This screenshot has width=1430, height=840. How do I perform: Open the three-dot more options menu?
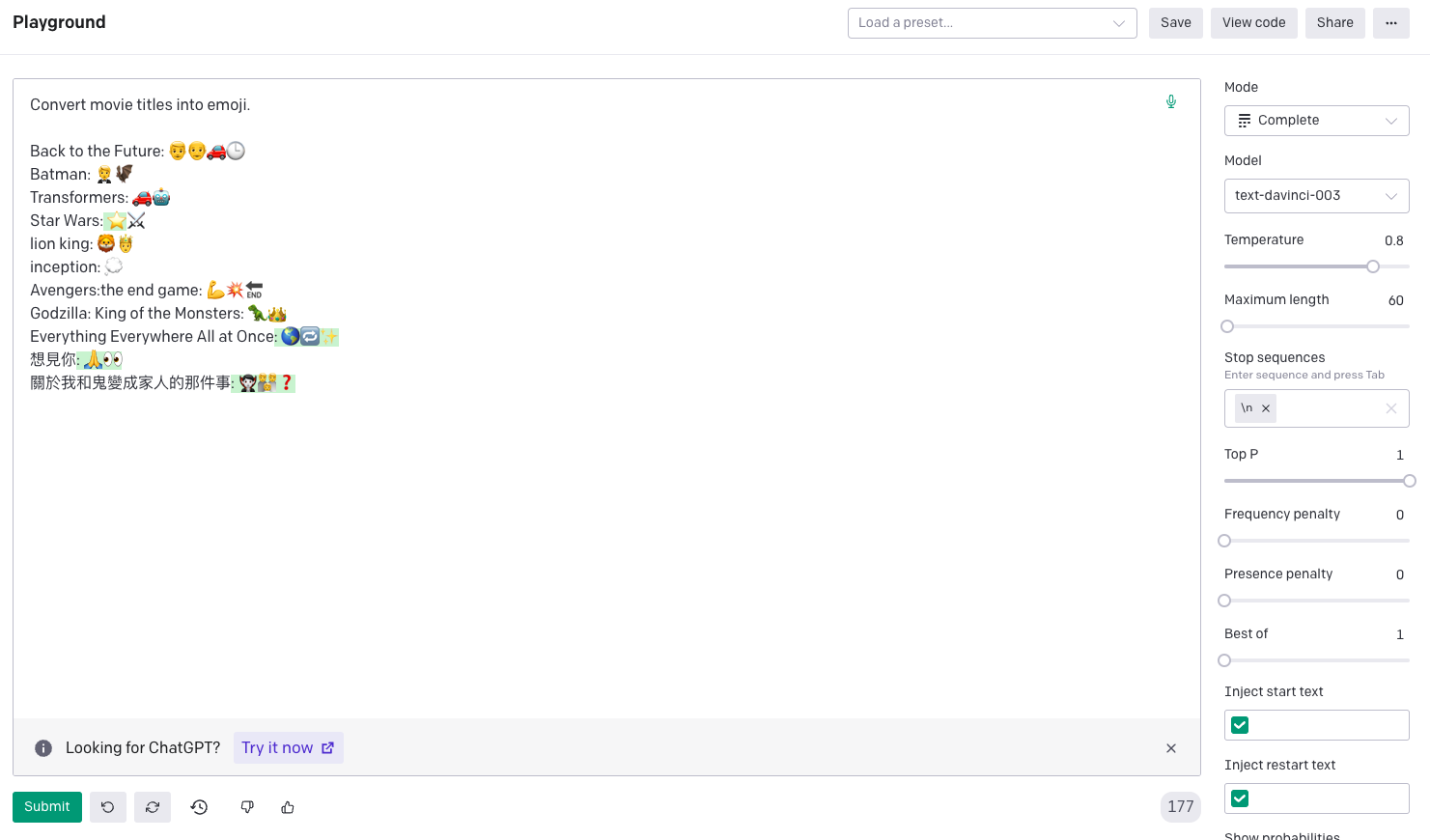[x=1391, y=23]
